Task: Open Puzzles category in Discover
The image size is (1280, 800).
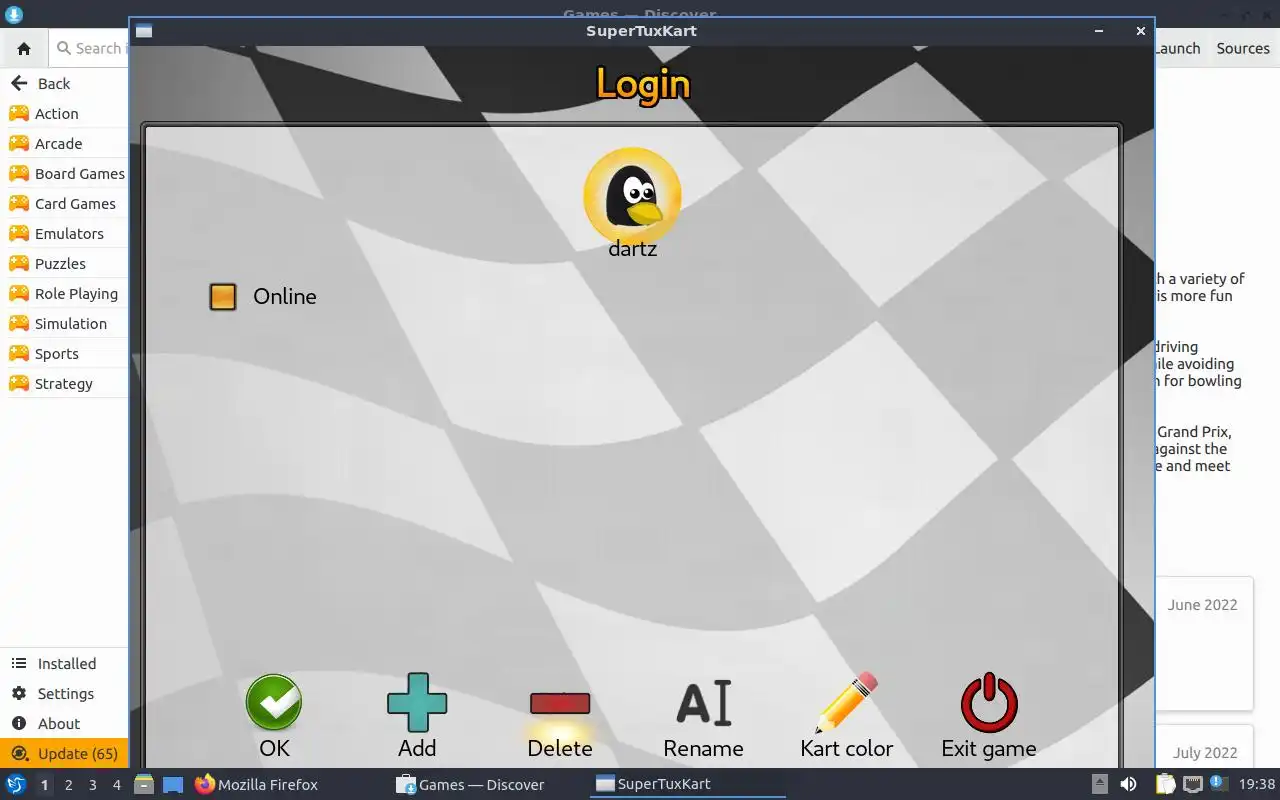Action: pyautogui.click(x=64, y=264)
